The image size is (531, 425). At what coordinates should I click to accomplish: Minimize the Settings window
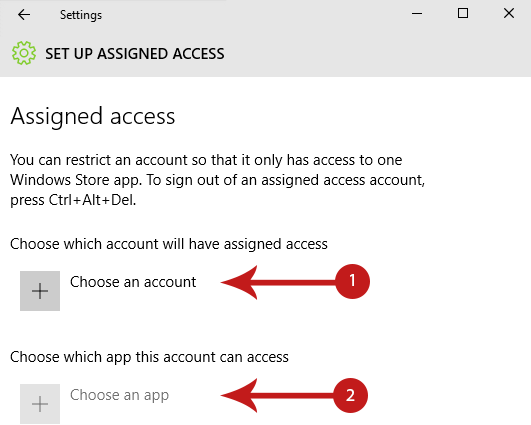coord(417,14)
